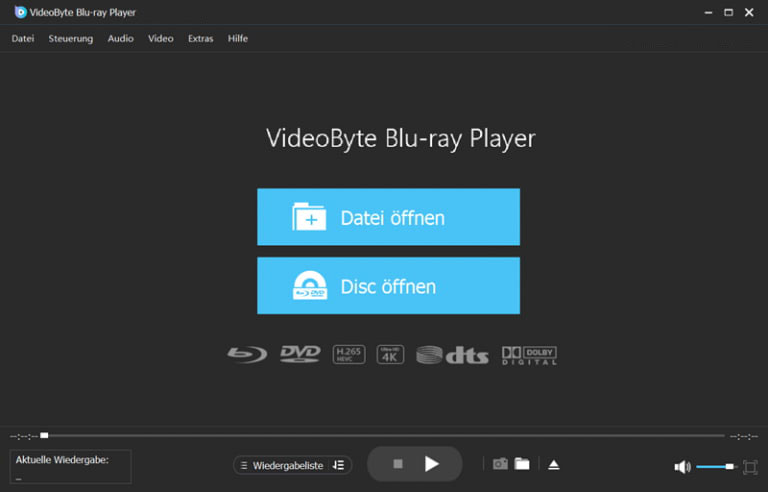Take a snapshot with the camera icon
The image size is (768, 492).
pos(500,464)
